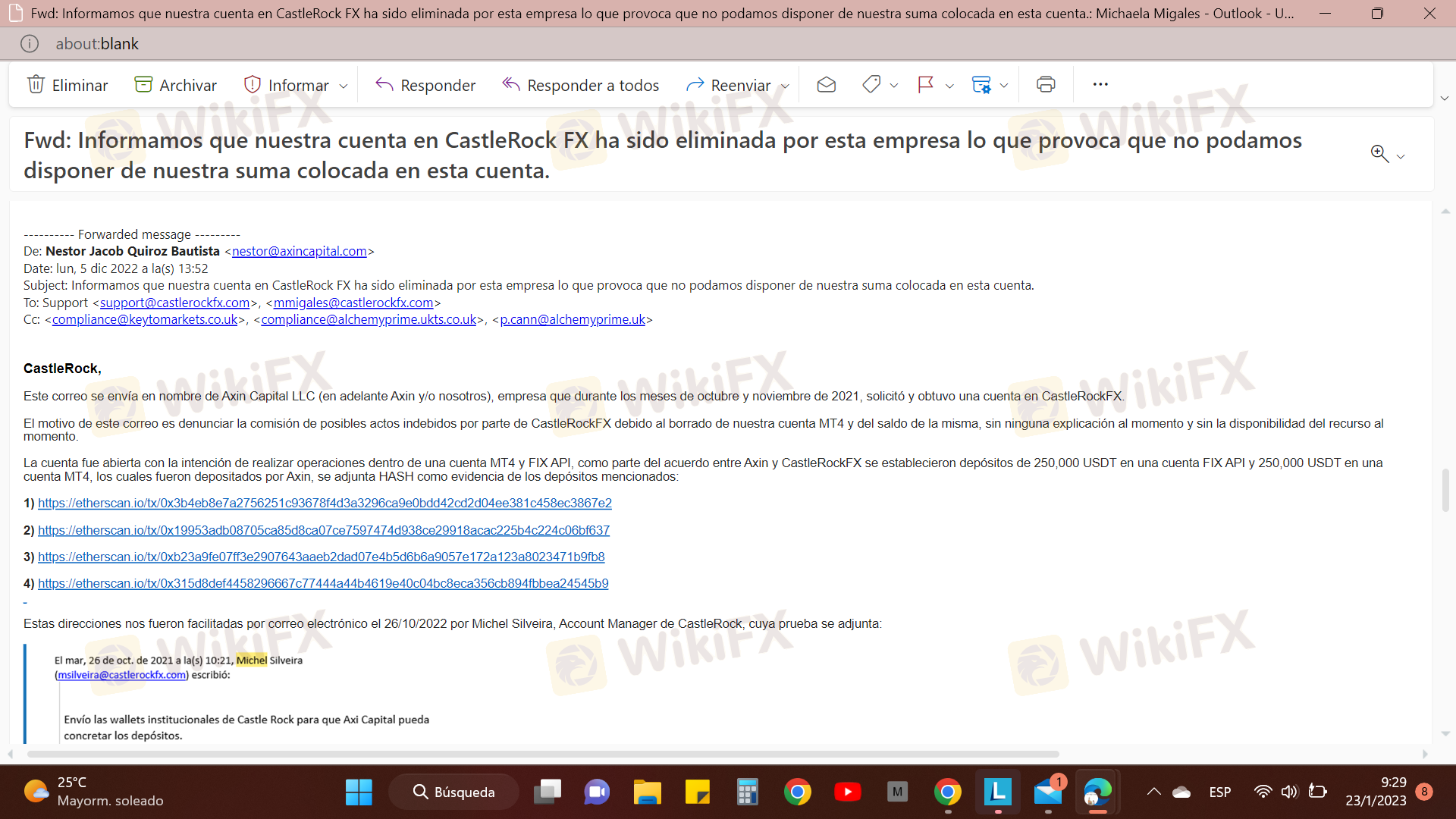Change ESP input language
1456x819 pixels.
pyautogui.click(x=1220, y=792)
